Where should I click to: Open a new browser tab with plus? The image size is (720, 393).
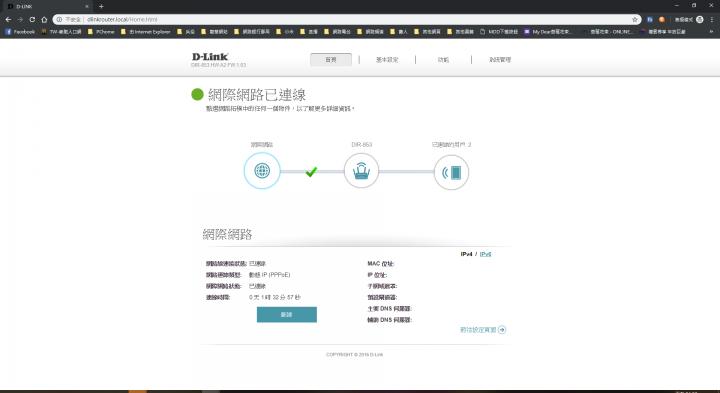point(101,6)
